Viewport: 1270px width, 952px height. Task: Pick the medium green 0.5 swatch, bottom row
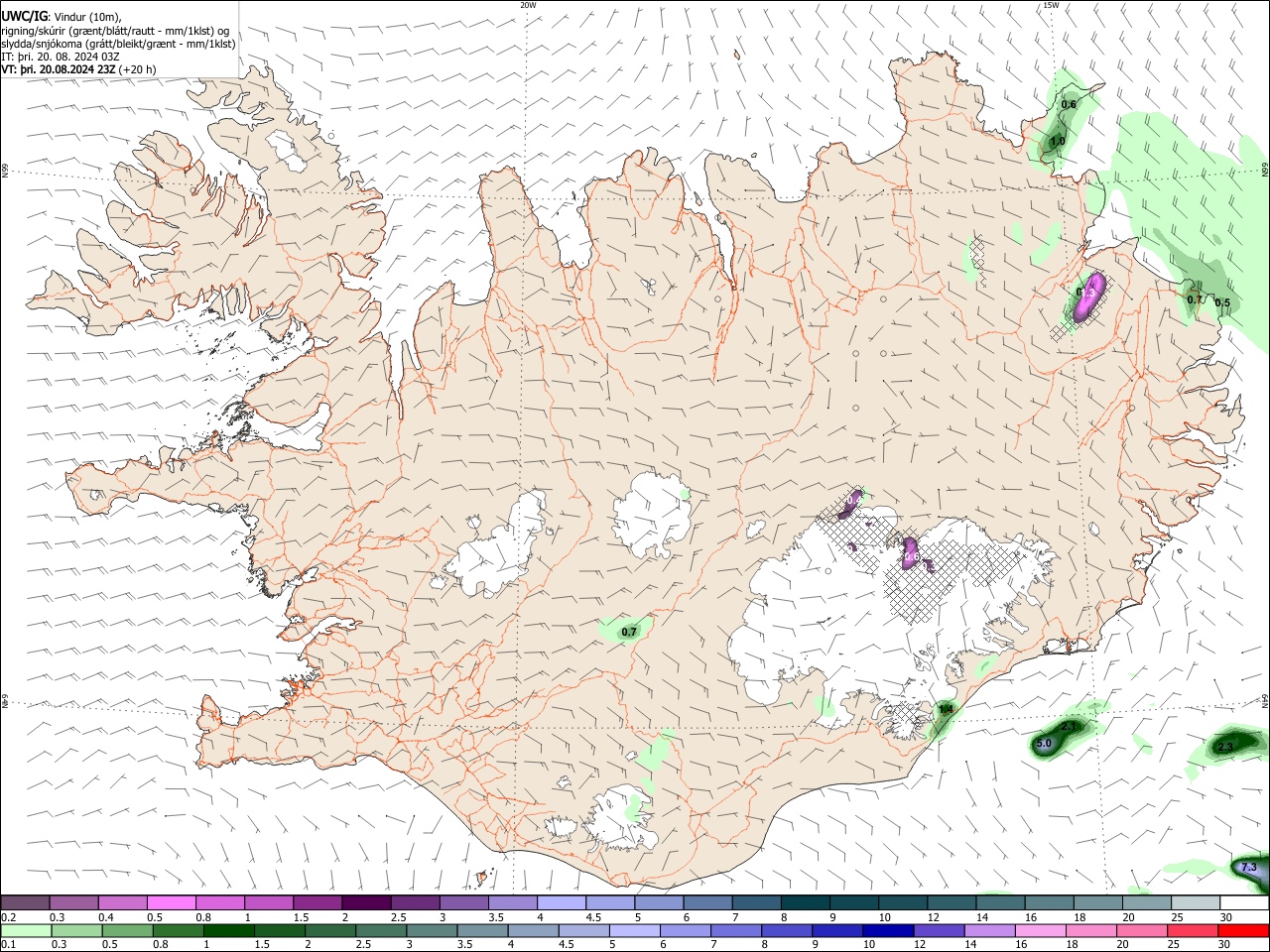pyautogui.click(x=128, y=931)
